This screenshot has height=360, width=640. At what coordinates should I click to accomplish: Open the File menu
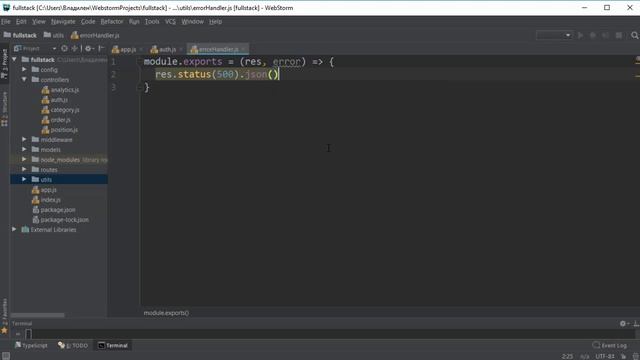click(x=6, y=22)
